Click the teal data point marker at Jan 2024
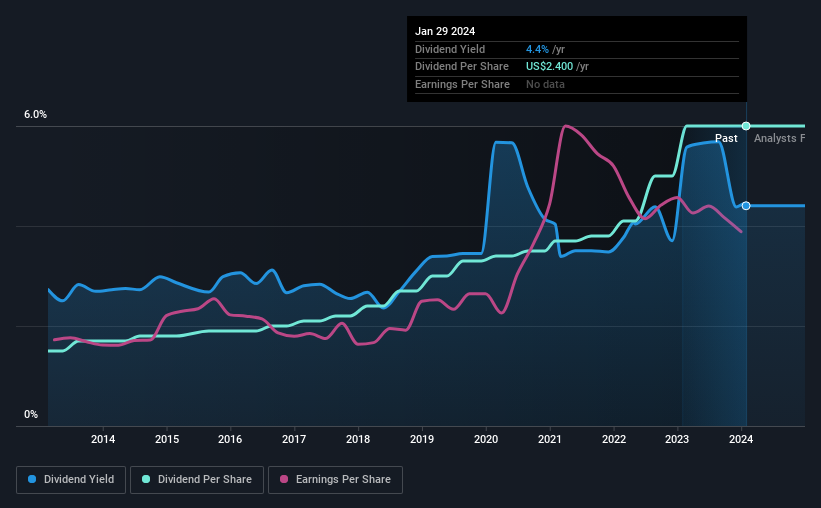Viewport: 821px width, 508px height. [x=746, y=126]
